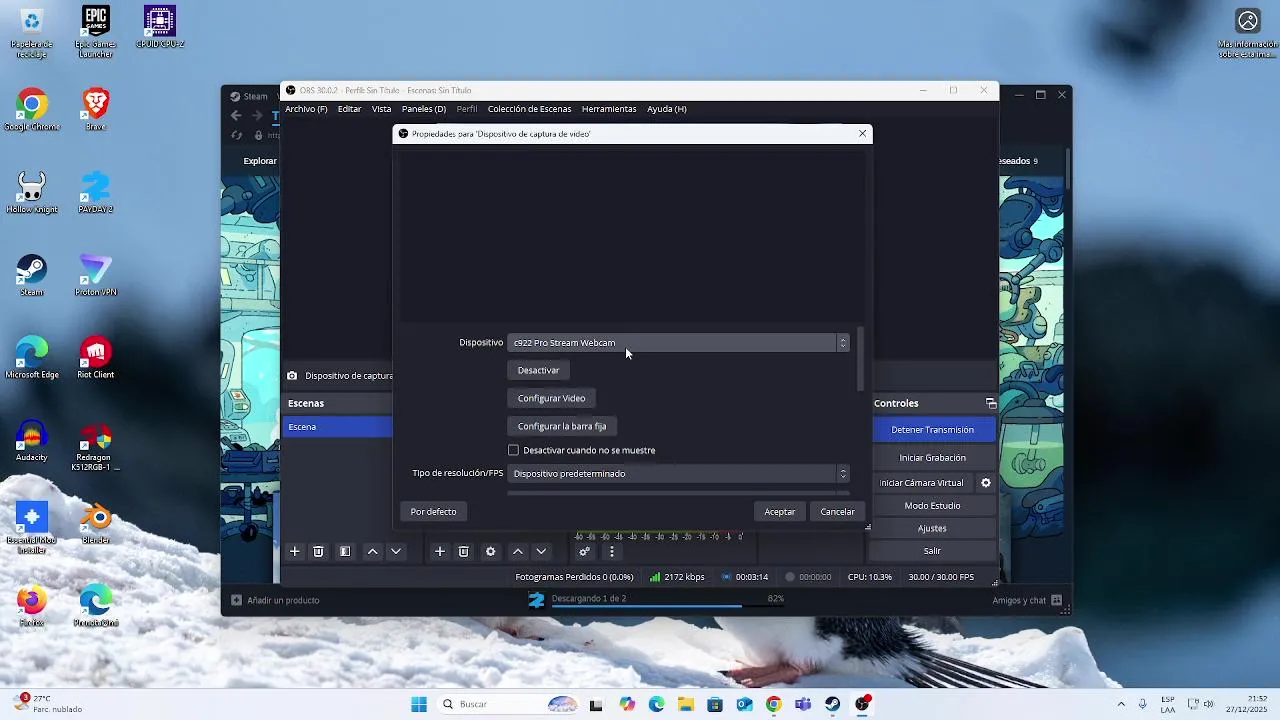This screenshot has width=1280, height=720.
Task: Dismiss the dialog with Cancelar
Action: coord(837,512)
